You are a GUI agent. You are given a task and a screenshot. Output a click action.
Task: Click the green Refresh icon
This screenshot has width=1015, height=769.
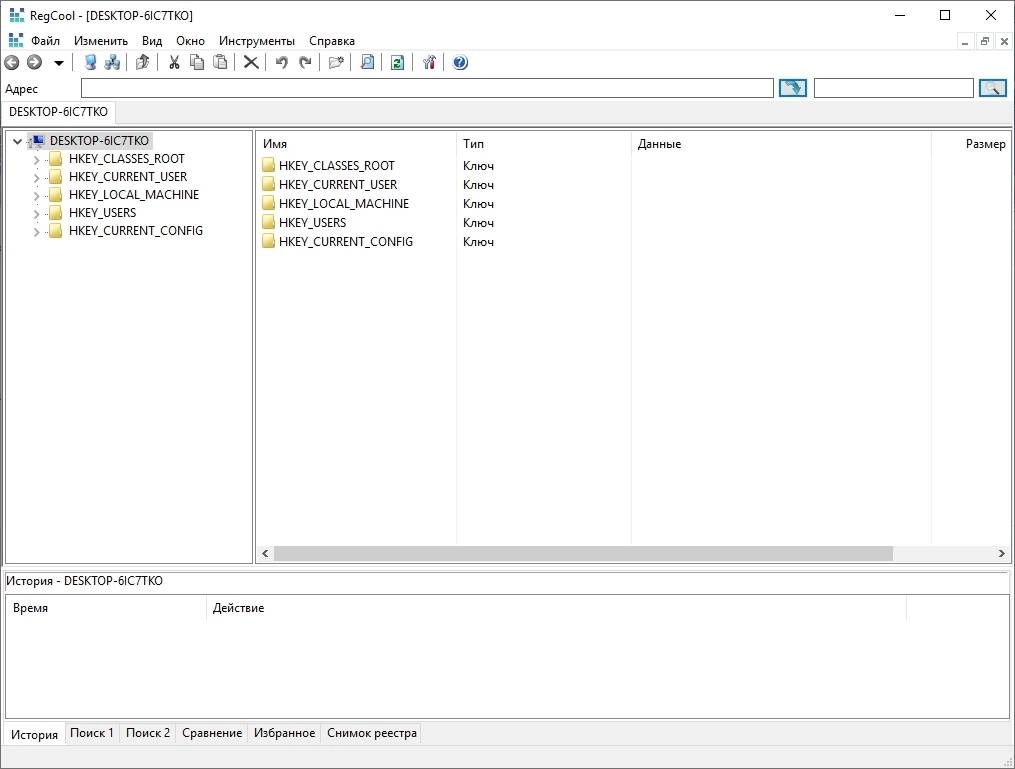[397, 63]
